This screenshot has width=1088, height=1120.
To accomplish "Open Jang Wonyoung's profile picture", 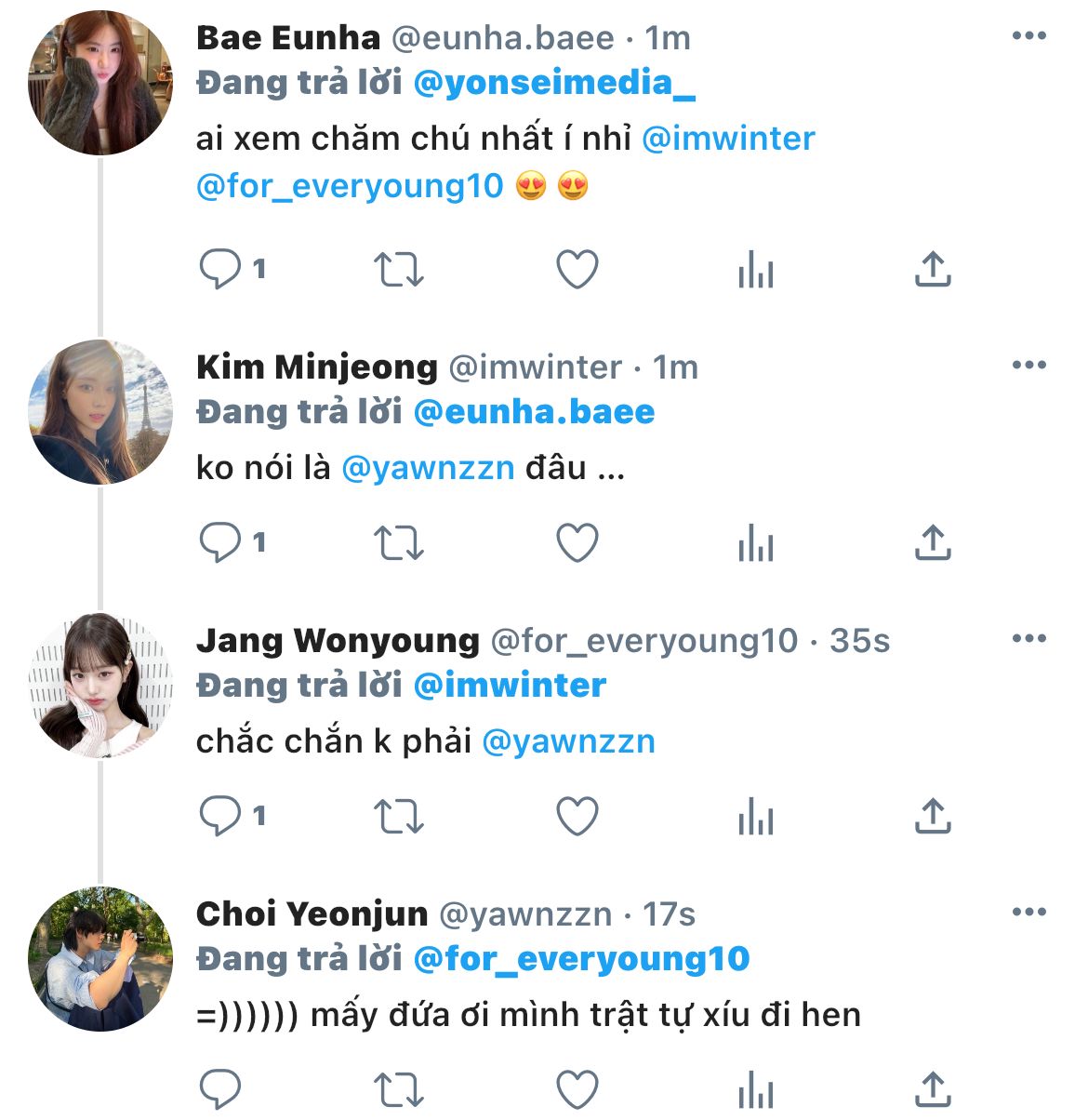I will click(x=100, y=686).
